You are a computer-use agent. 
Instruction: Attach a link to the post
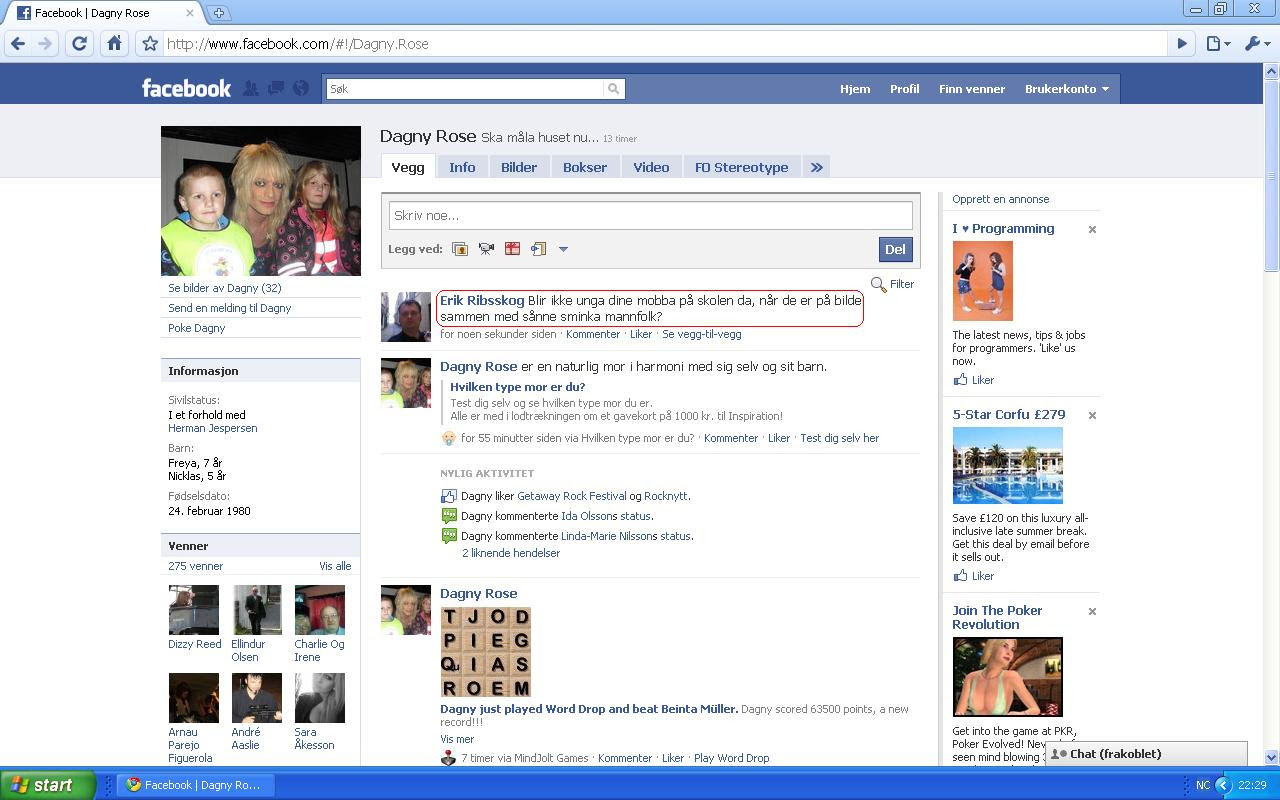pos(538,249)
